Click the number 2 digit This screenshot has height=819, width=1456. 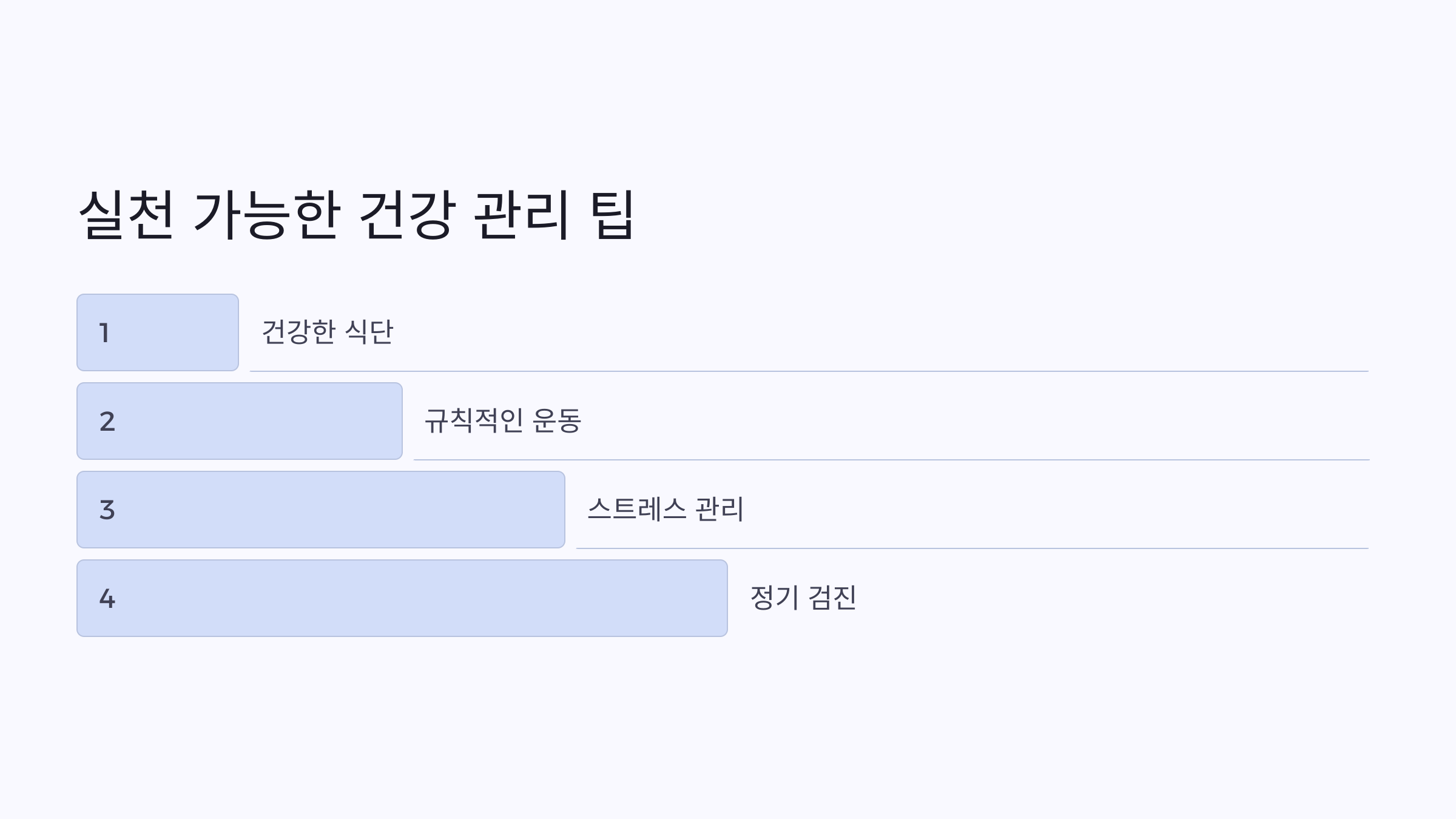tap(107, 422)
